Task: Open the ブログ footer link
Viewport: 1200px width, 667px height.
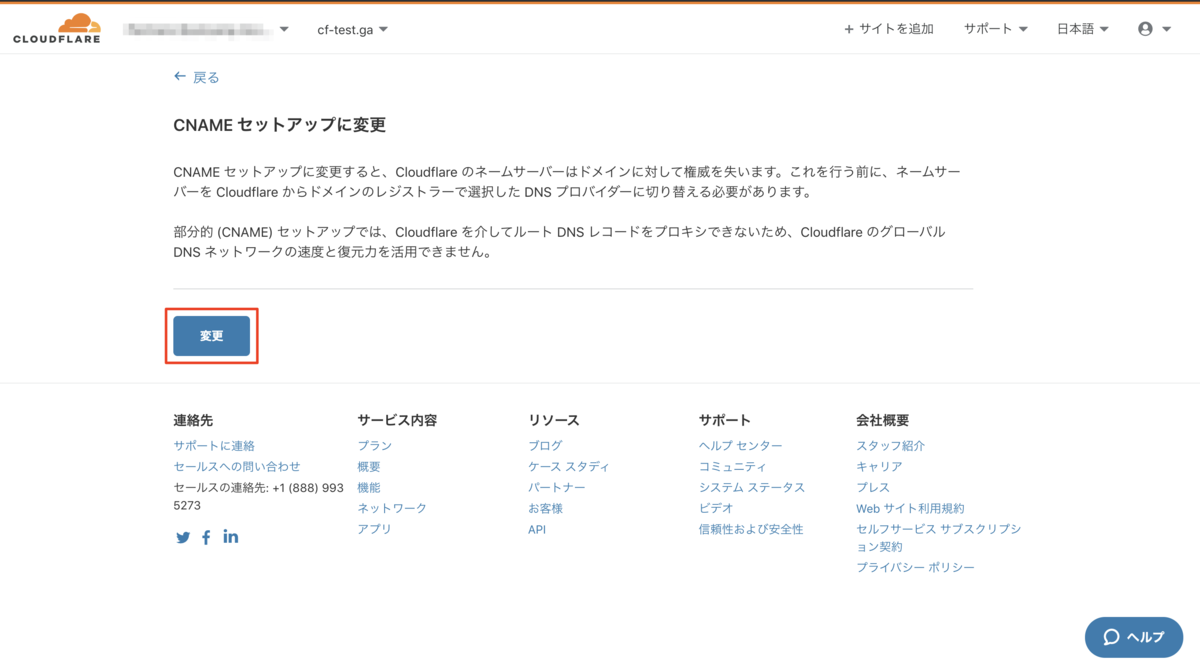Action: pyautogui.click(x=545, y=446)
